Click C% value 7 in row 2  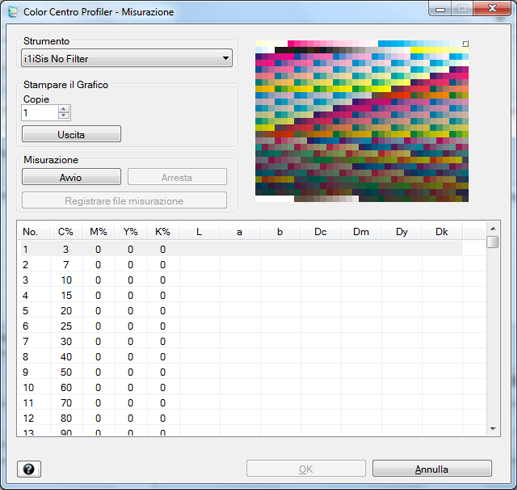coord(66,265)
